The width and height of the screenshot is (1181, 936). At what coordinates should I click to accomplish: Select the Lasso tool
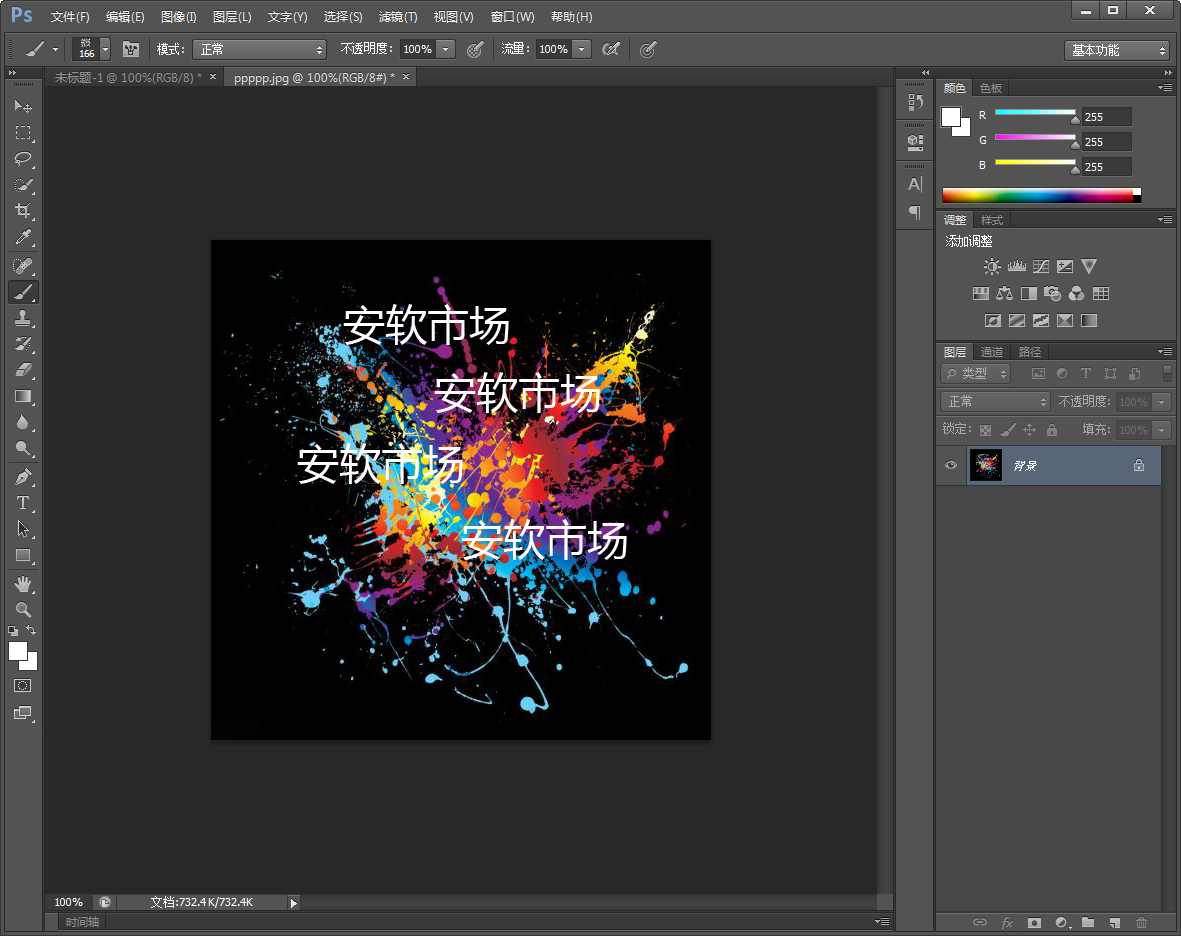click(x=23, y=159)
